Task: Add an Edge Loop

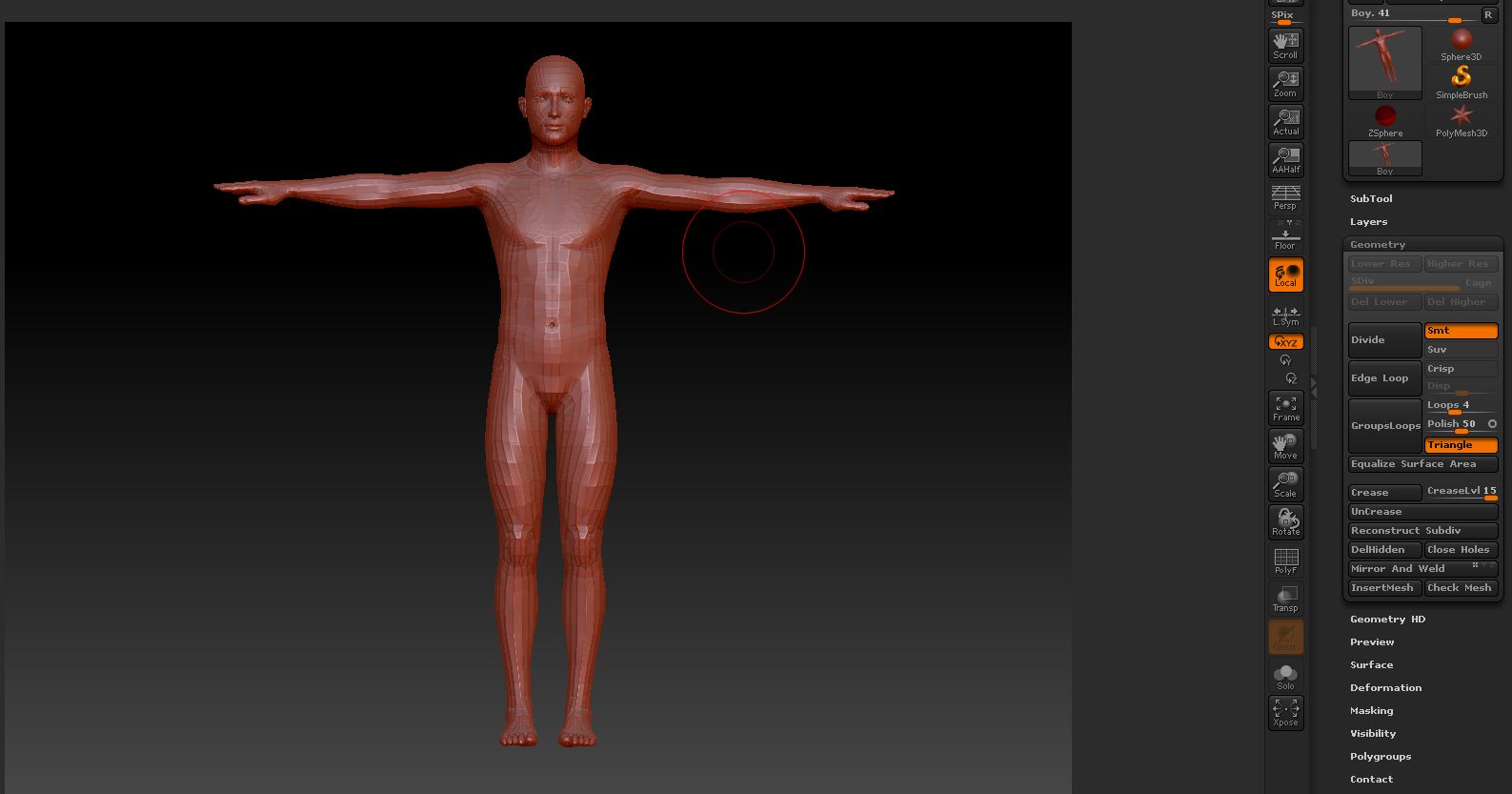Action: click(x=1384, y=378)
